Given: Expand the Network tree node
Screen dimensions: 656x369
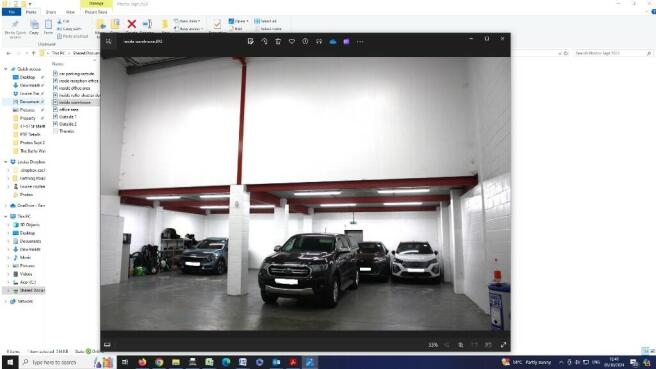Looking at the screenshot, I should [x=6, y=301].
